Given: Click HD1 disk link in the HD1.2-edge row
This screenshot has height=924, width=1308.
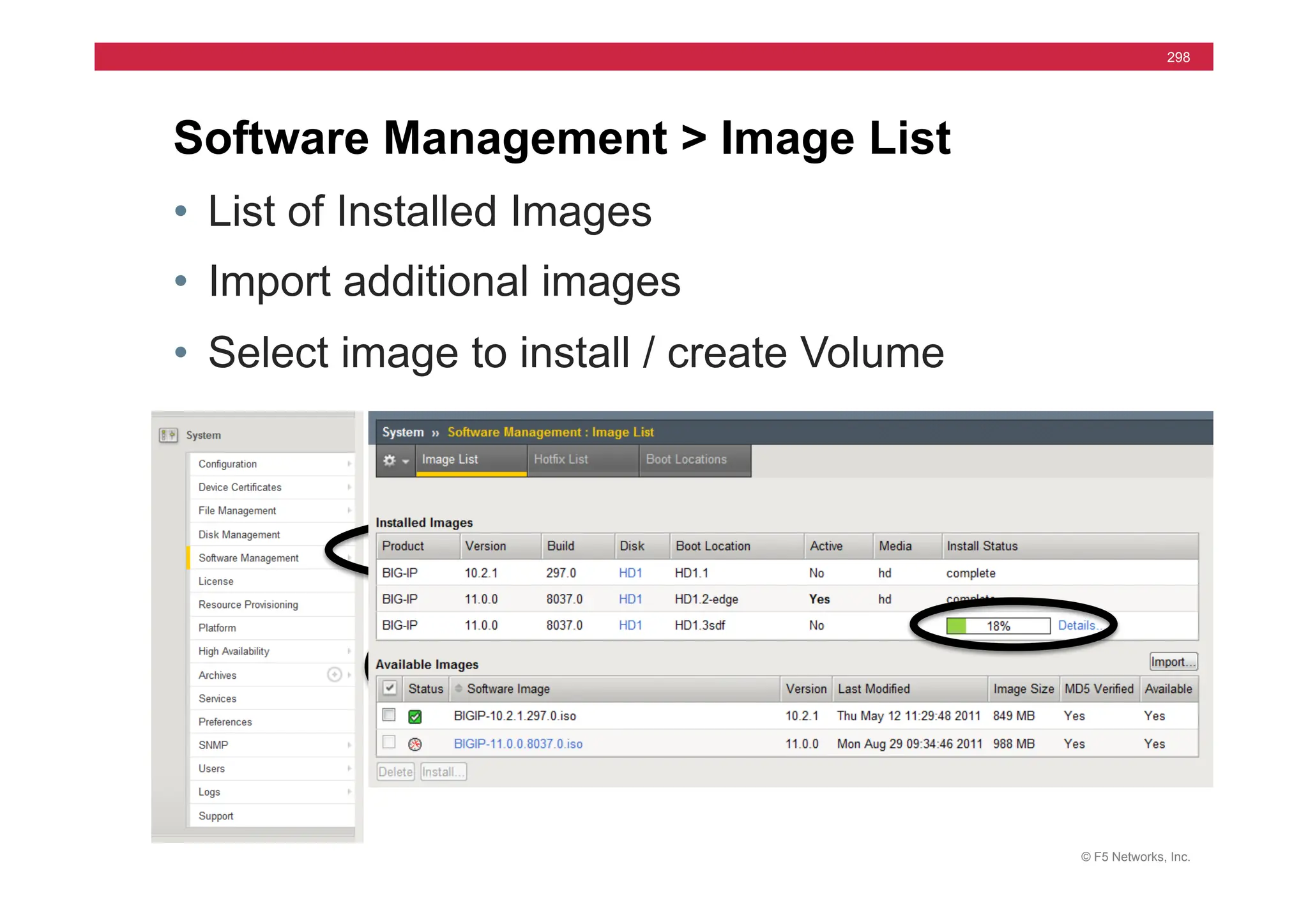Looking at the screenshot, I should coord(630,600).
